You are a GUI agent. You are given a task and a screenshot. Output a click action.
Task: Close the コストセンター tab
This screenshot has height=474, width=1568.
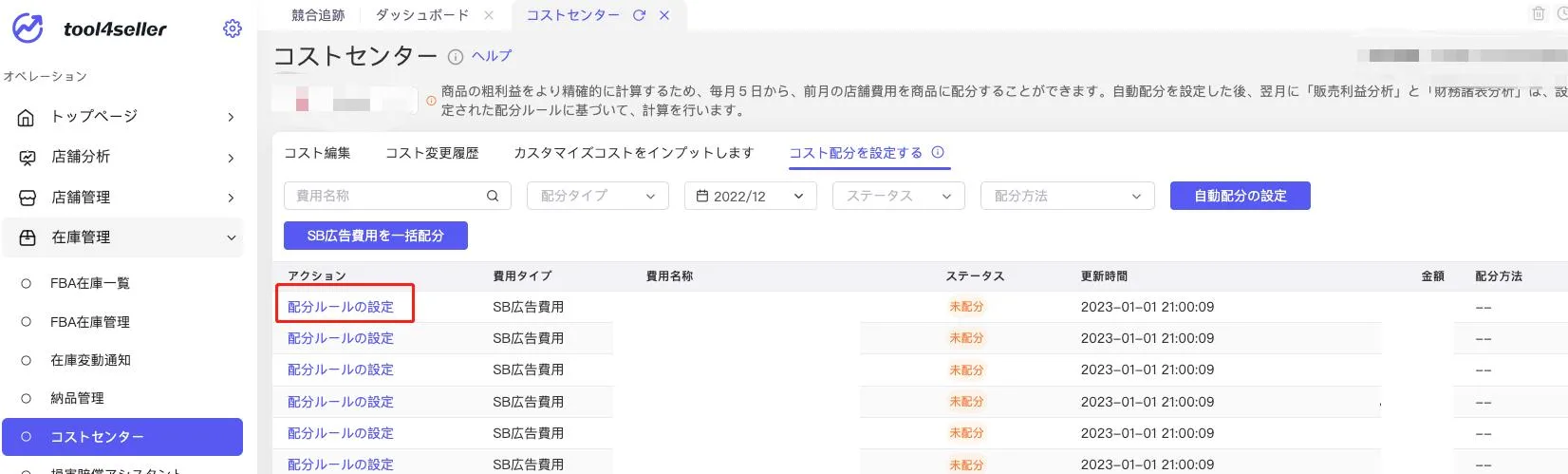click(x=664, y=15)
